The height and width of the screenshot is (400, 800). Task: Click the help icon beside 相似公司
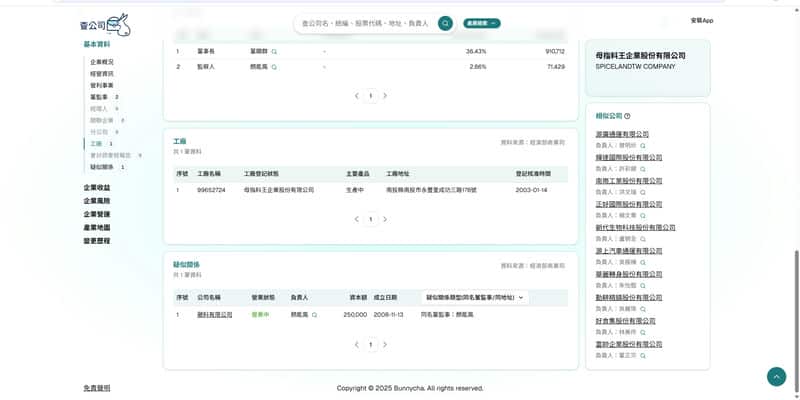[627, 116]
